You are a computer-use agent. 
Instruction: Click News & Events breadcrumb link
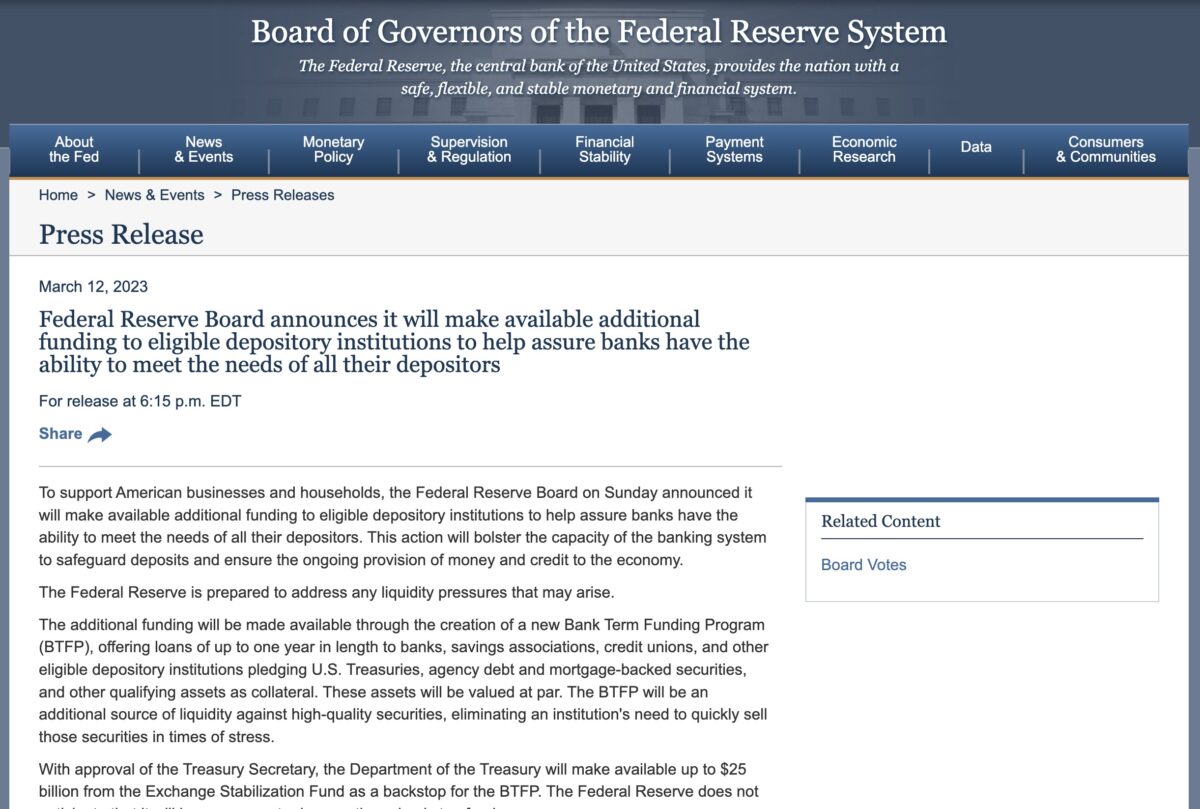pyautogui.click(x=154, y=195)
